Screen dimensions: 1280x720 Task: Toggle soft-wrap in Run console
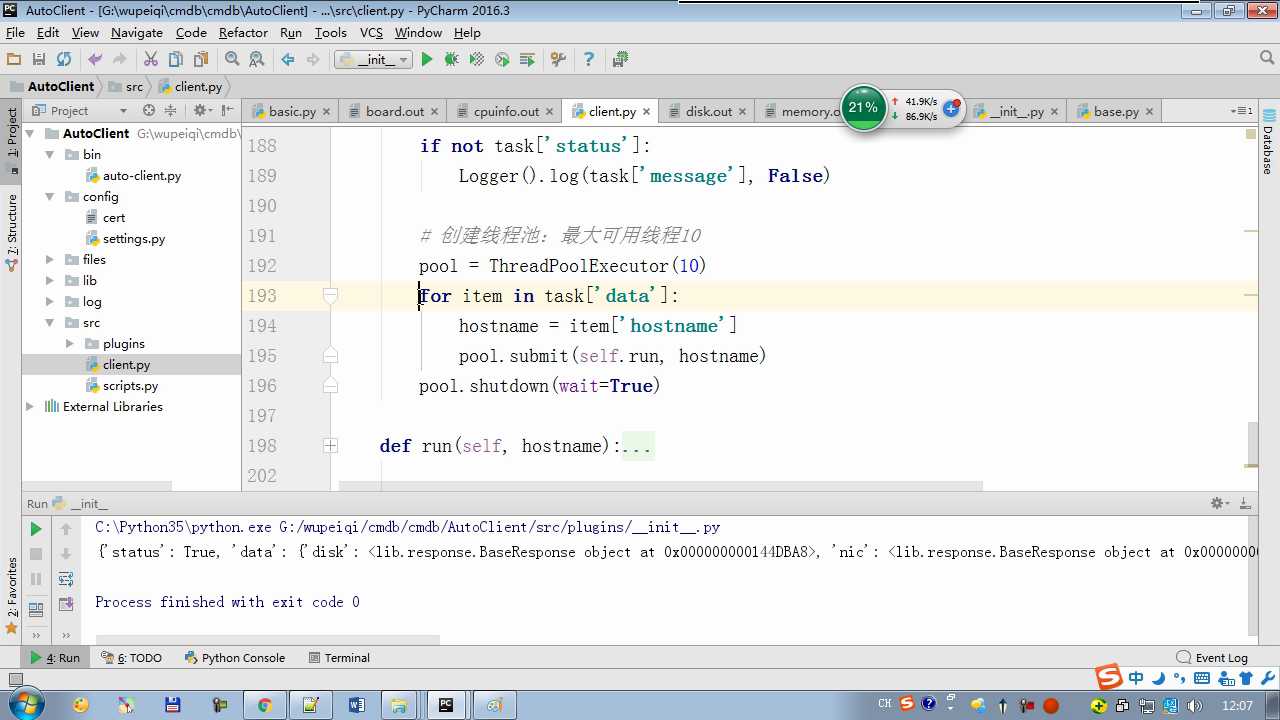point(66,579)
